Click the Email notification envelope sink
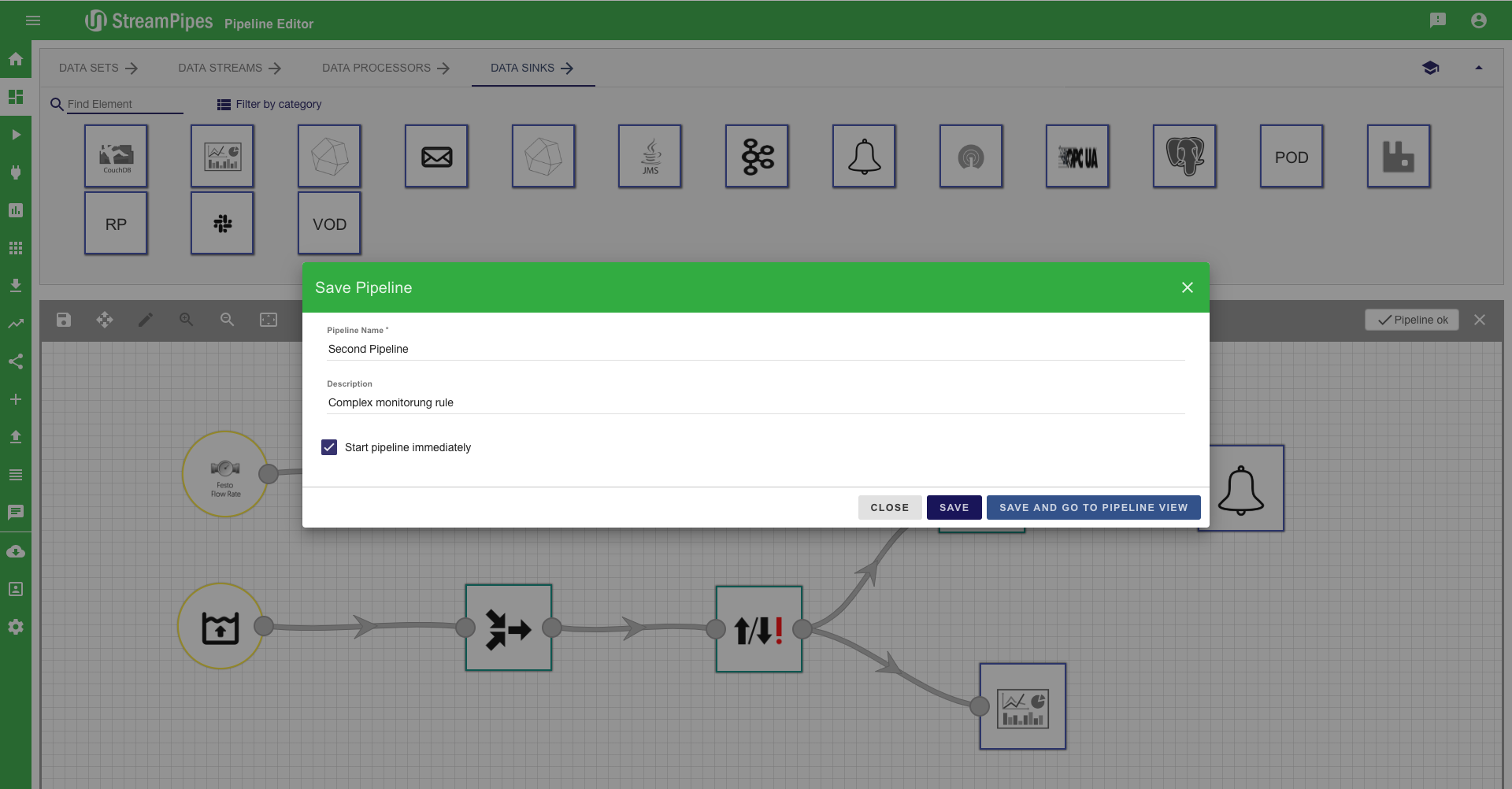Screen dimensions: 1512x789 [436, 157]
